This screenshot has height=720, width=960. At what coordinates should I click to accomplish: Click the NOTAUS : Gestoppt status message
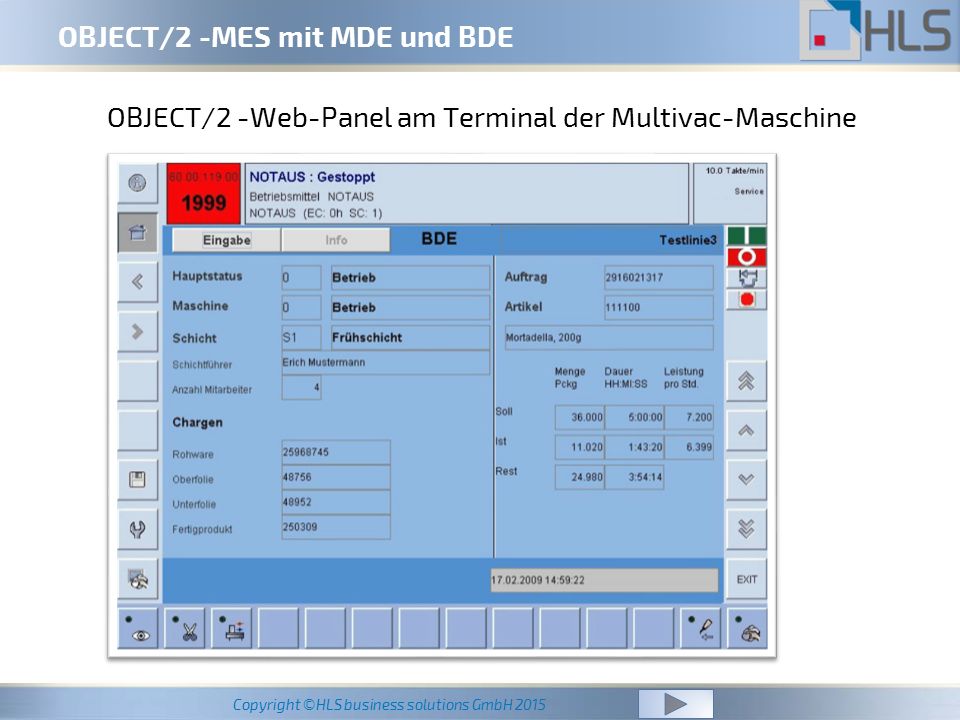coord(312,177)
